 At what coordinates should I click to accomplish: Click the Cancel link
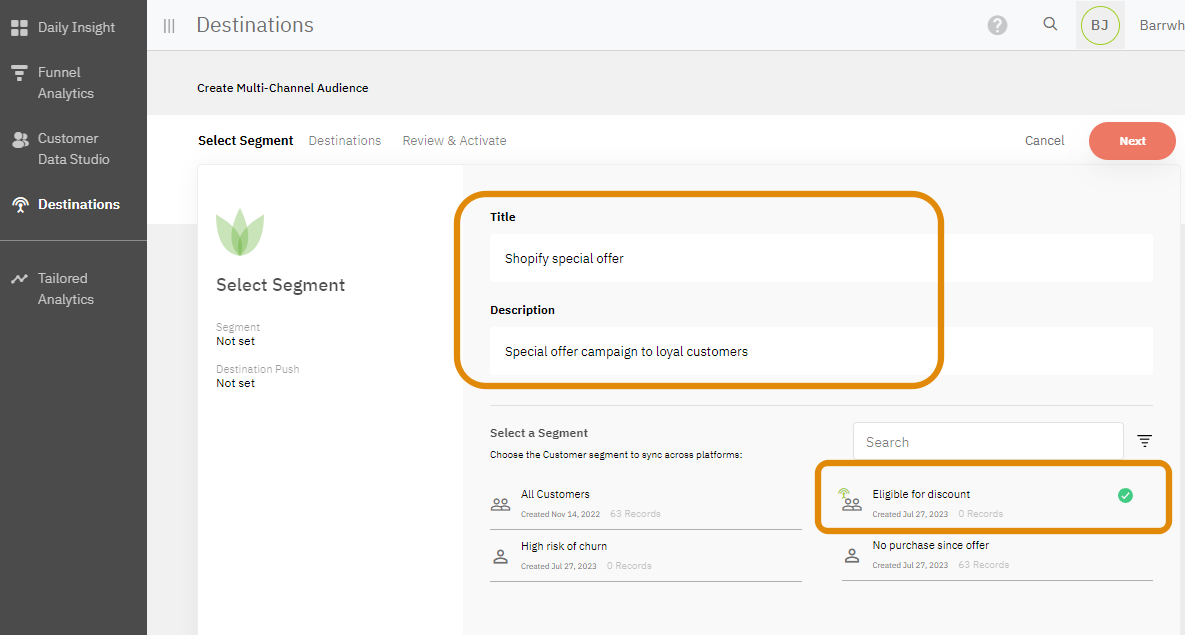click(x=1044, y=141)
